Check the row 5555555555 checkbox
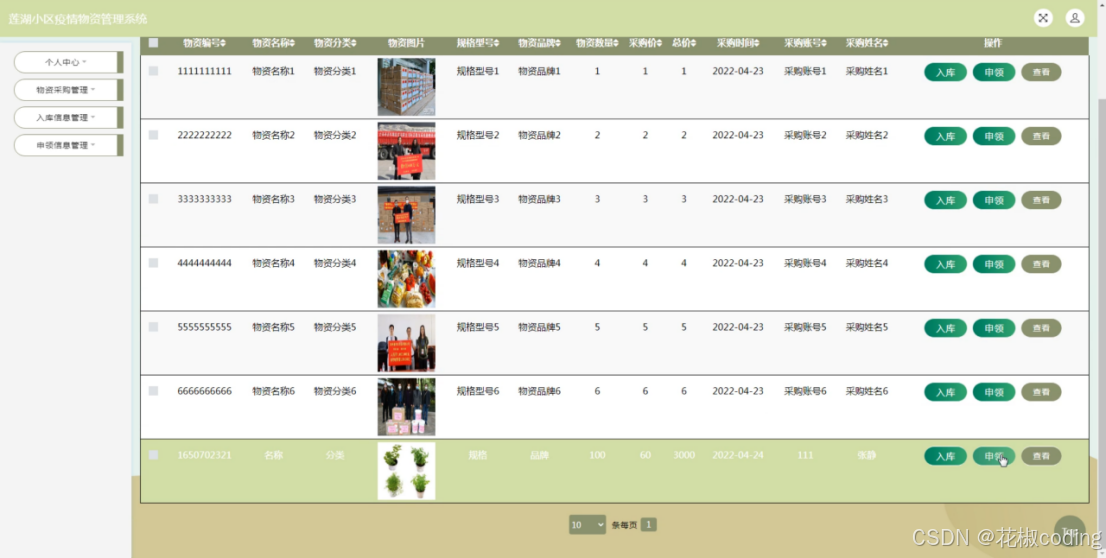The image size is (1106, 558). (153, 327)
